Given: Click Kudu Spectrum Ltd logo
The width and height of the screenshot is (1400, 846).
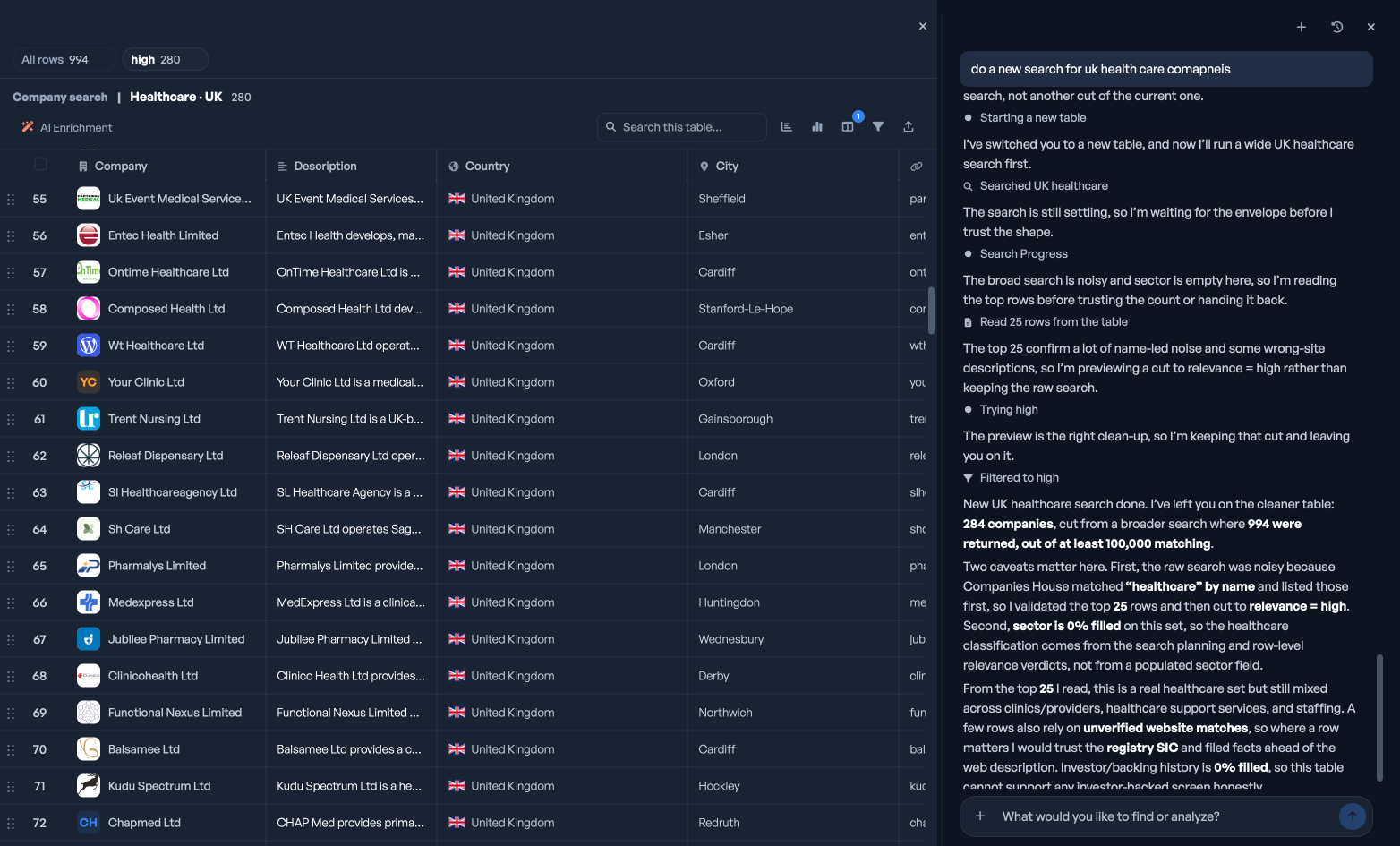Looking at the screenshot, I should tap(89, 786).
